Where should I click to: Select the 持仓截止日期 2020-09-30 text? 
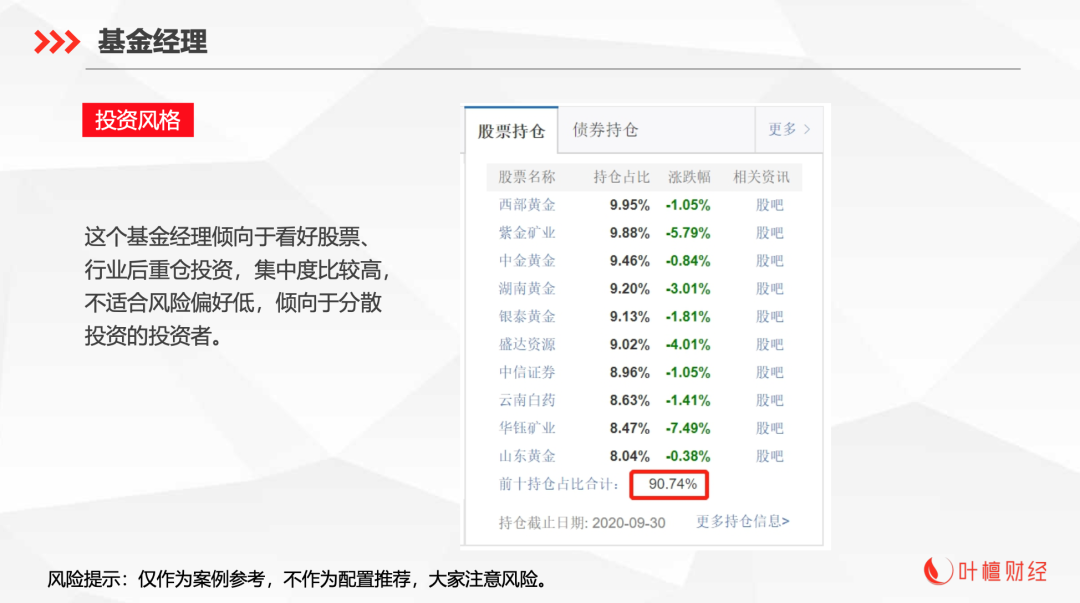(582, 523)
